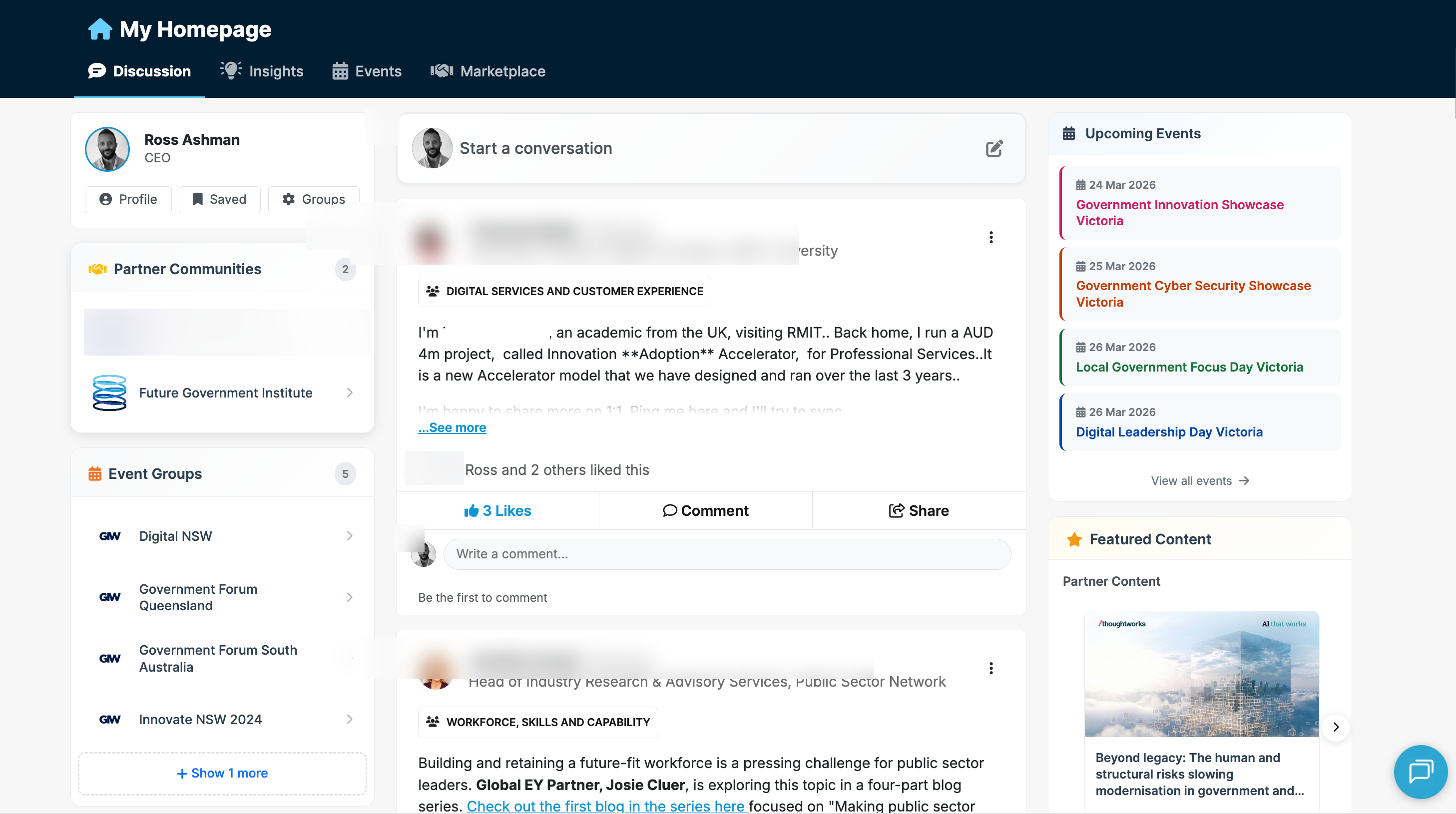Click the 3 Likes thumbs-up button

pyautogui.click(x=497, y=510)
